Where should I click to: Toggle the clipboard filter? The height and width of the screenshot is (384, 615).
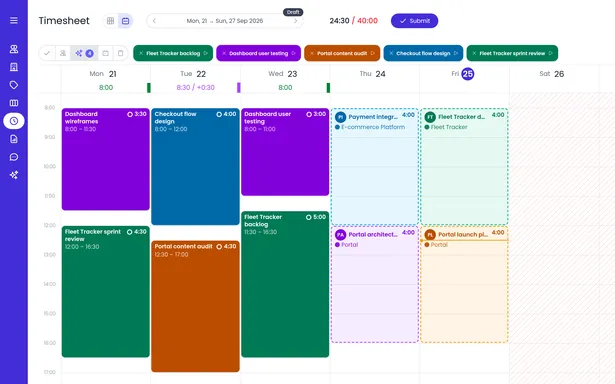tap(121, 53)
